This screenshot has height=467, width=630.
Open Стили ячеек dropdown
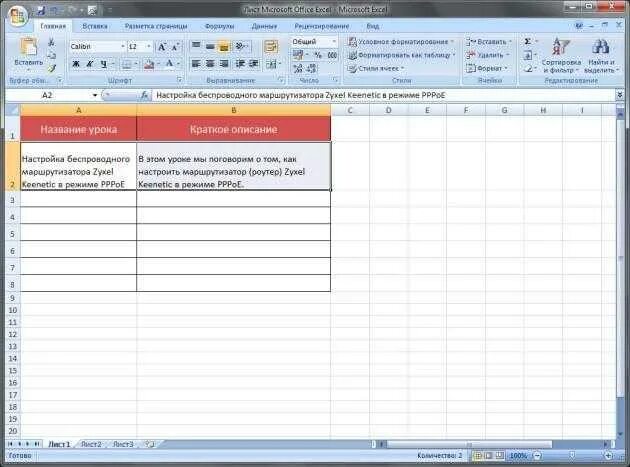(x=376, y=68)
